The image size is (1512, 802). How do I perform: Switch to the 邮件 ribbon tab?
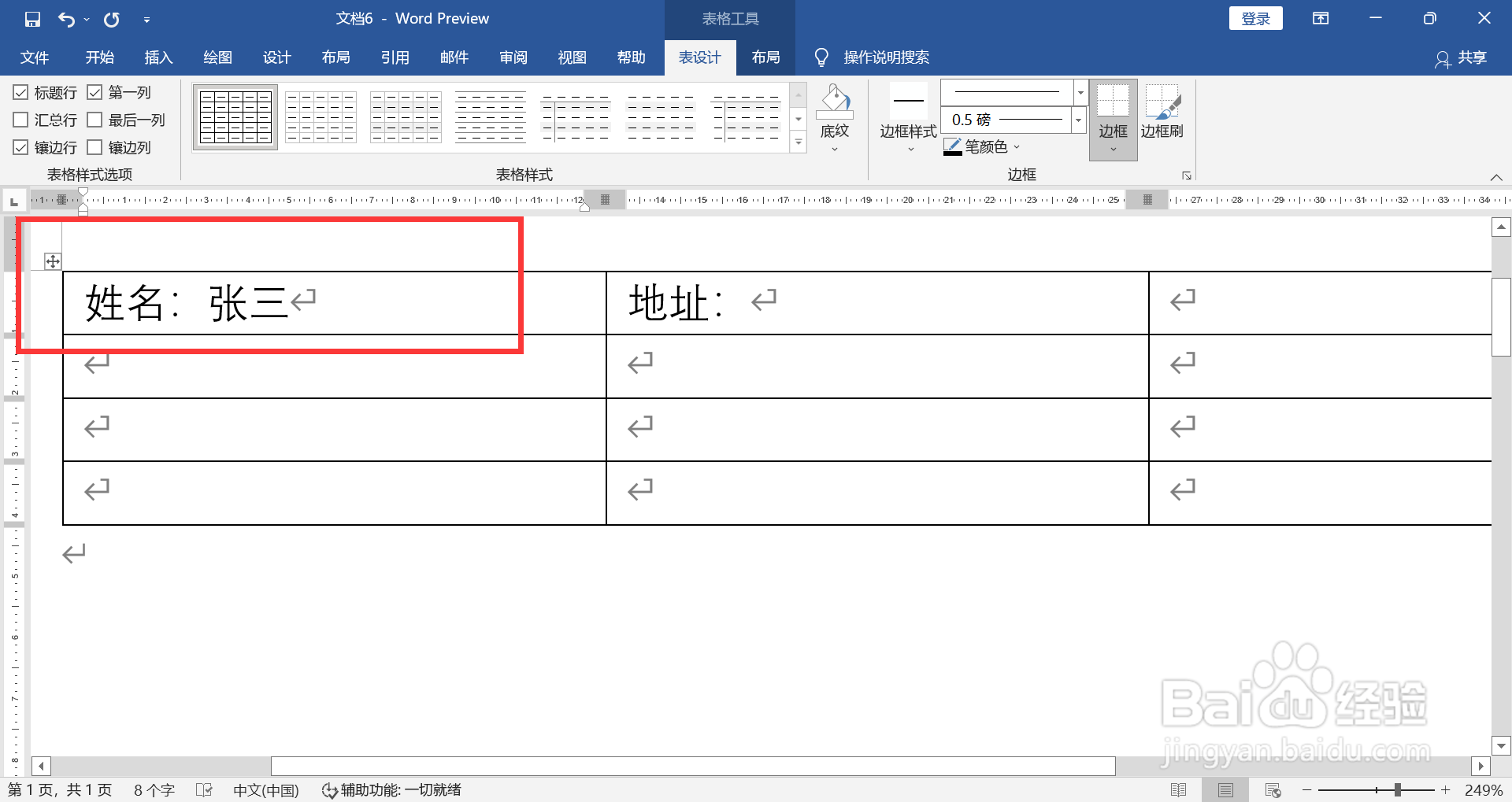454,57
